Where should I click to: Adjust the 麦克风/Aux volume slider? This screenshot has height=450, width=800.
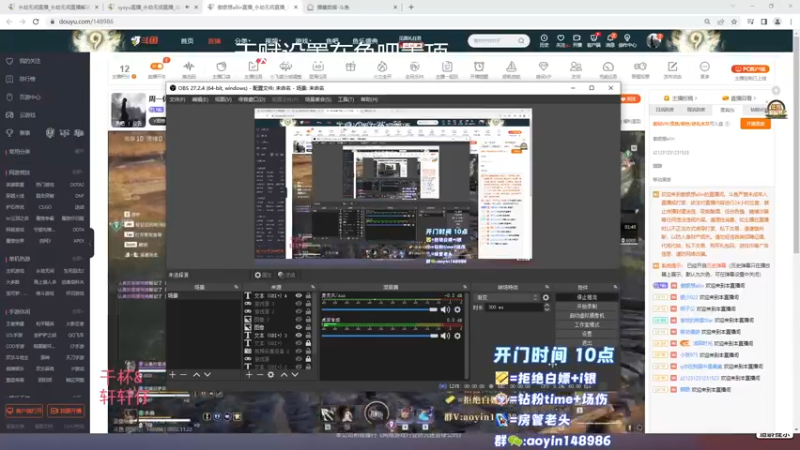click(380, 310)
